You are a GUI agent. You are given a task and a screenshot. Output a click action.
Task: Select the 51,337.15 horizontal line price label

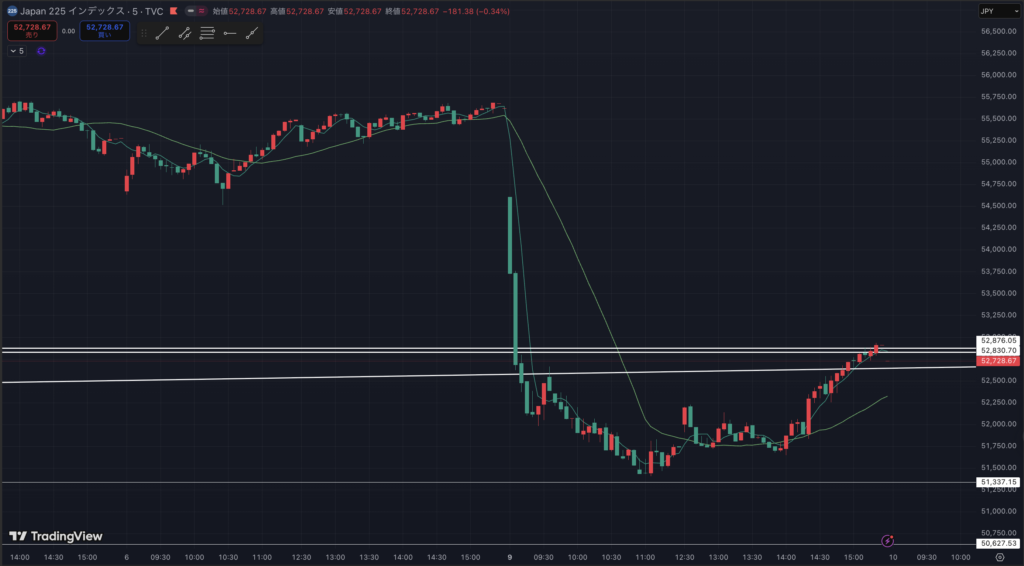click(x=998, y=483)
